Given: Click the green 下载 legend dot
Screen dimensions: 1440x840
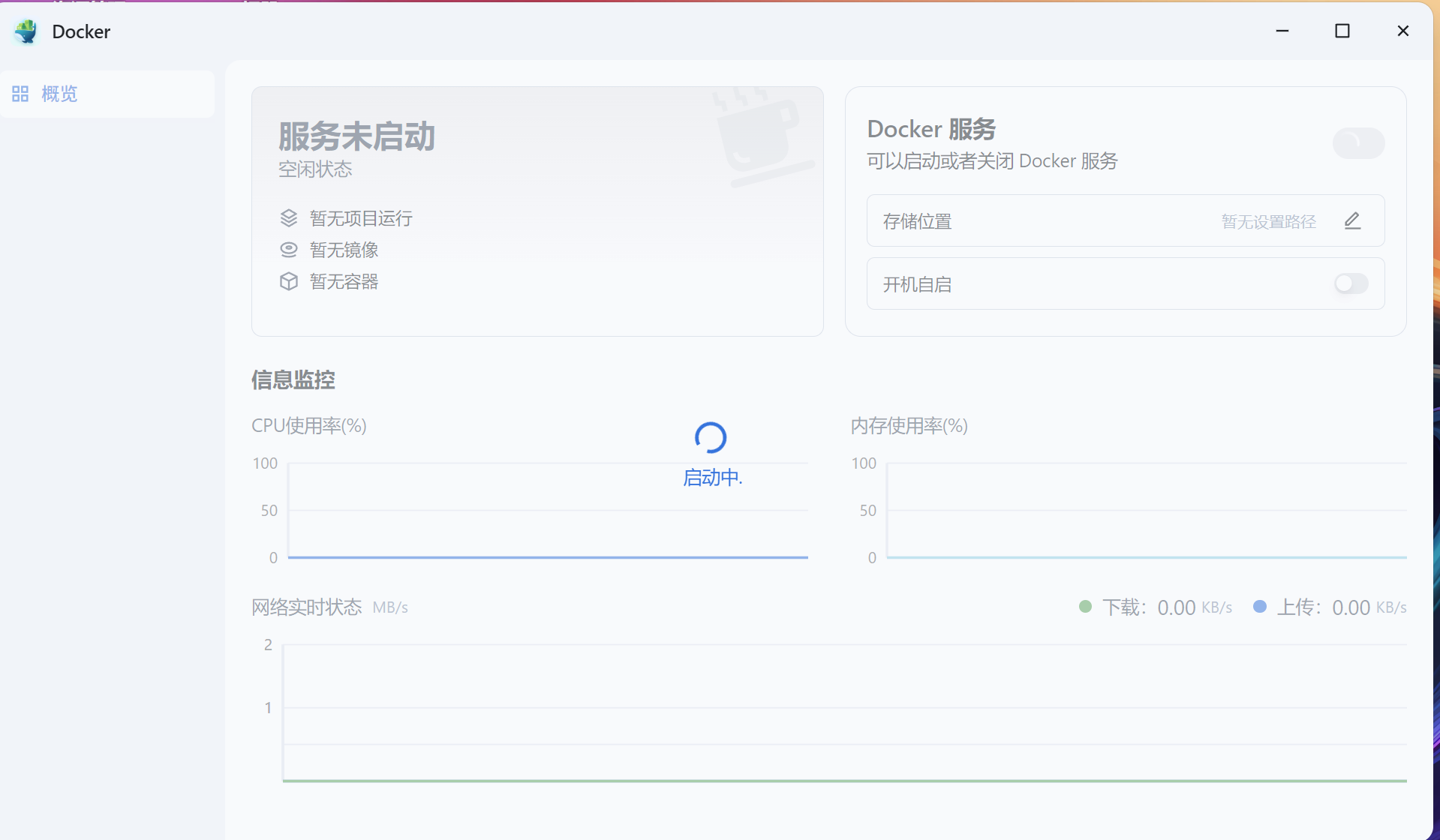Looking at the screenshot, I should pyautogui.click(x=1085, y=607).
